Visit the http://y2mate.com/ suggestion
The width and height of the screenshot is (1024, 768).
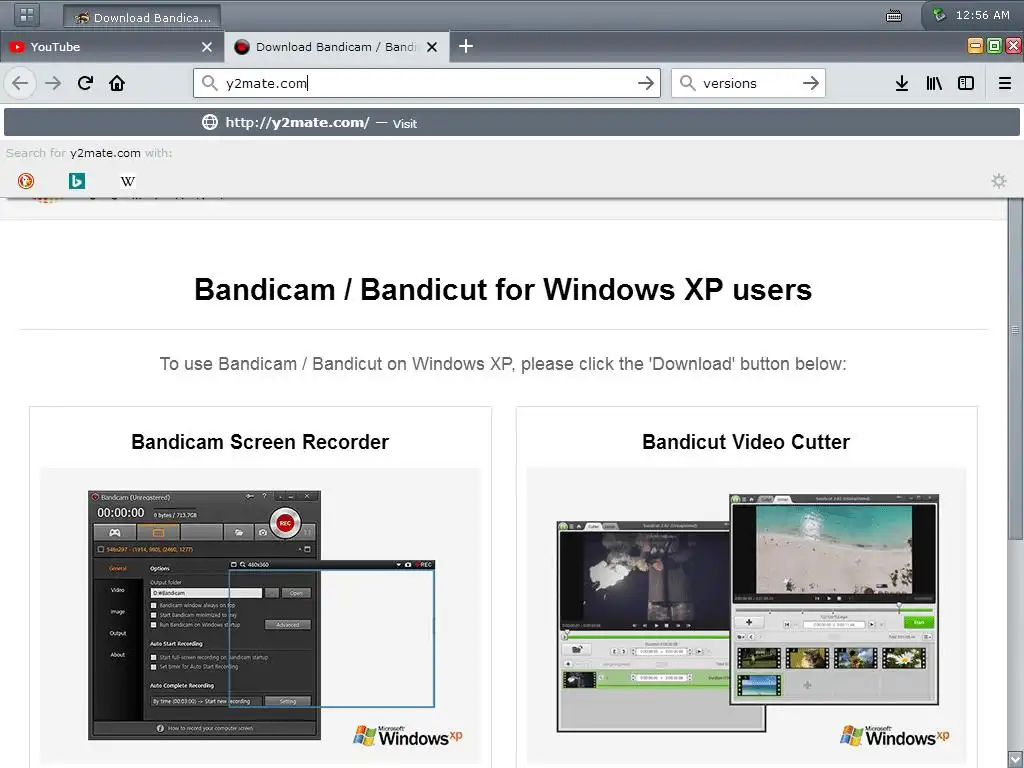point(512,123)
